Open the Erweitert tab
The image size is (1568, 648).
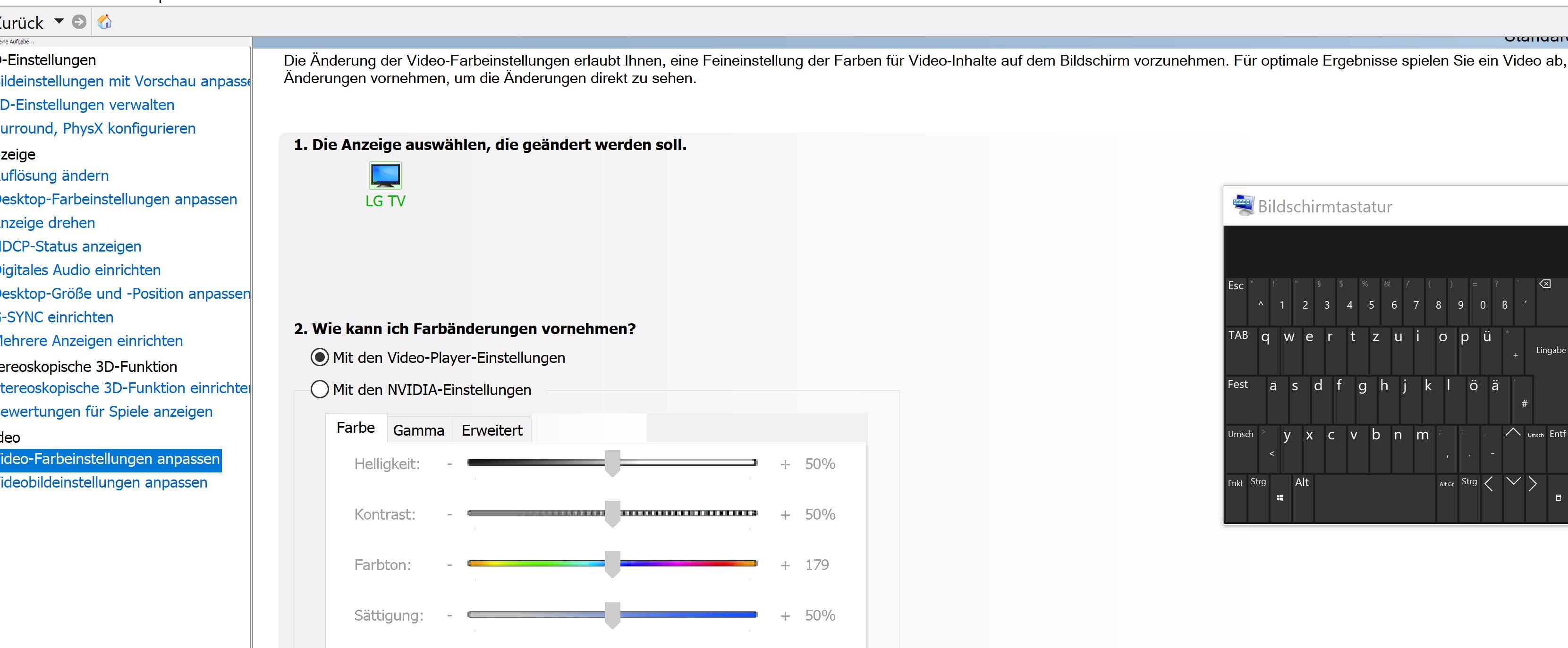coord(492,430)
